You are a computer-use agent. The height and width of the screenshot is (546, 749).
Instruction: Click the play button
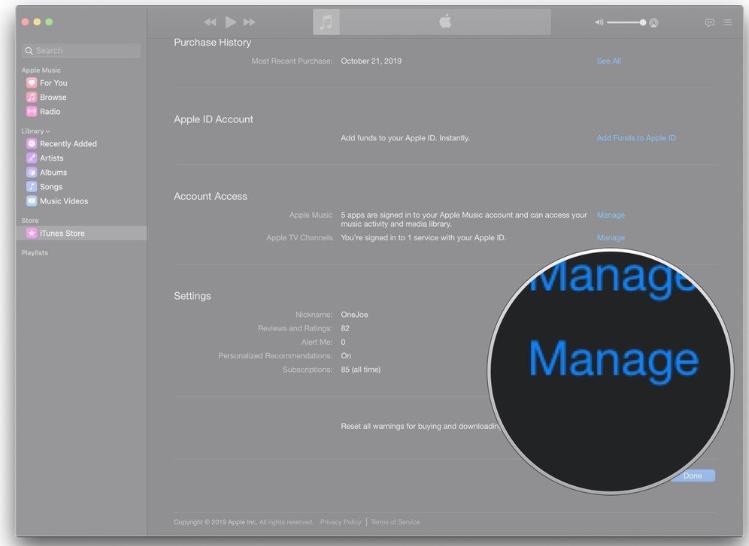pos(231,22)
